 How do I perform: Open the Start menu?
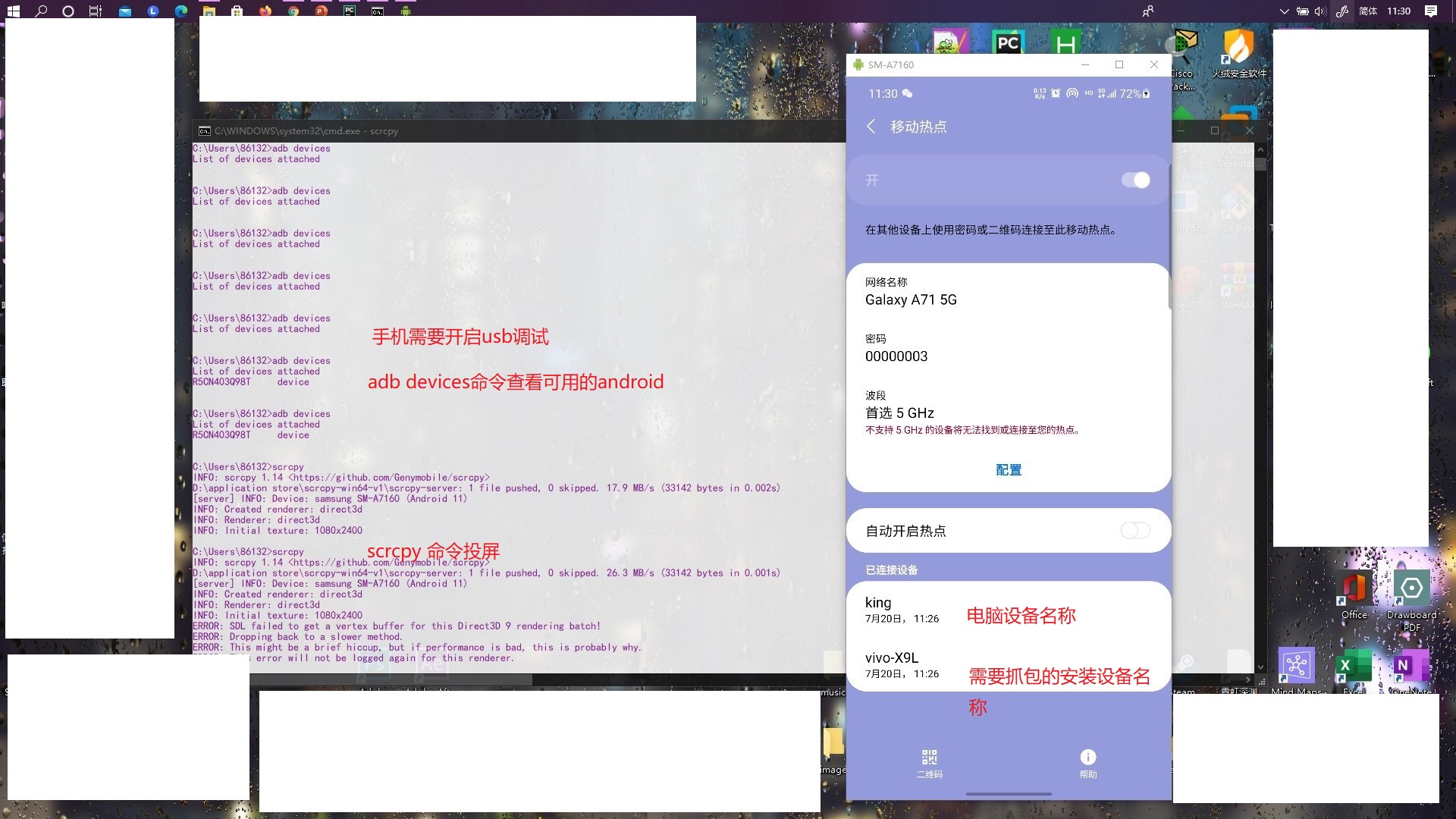[14, 11]
